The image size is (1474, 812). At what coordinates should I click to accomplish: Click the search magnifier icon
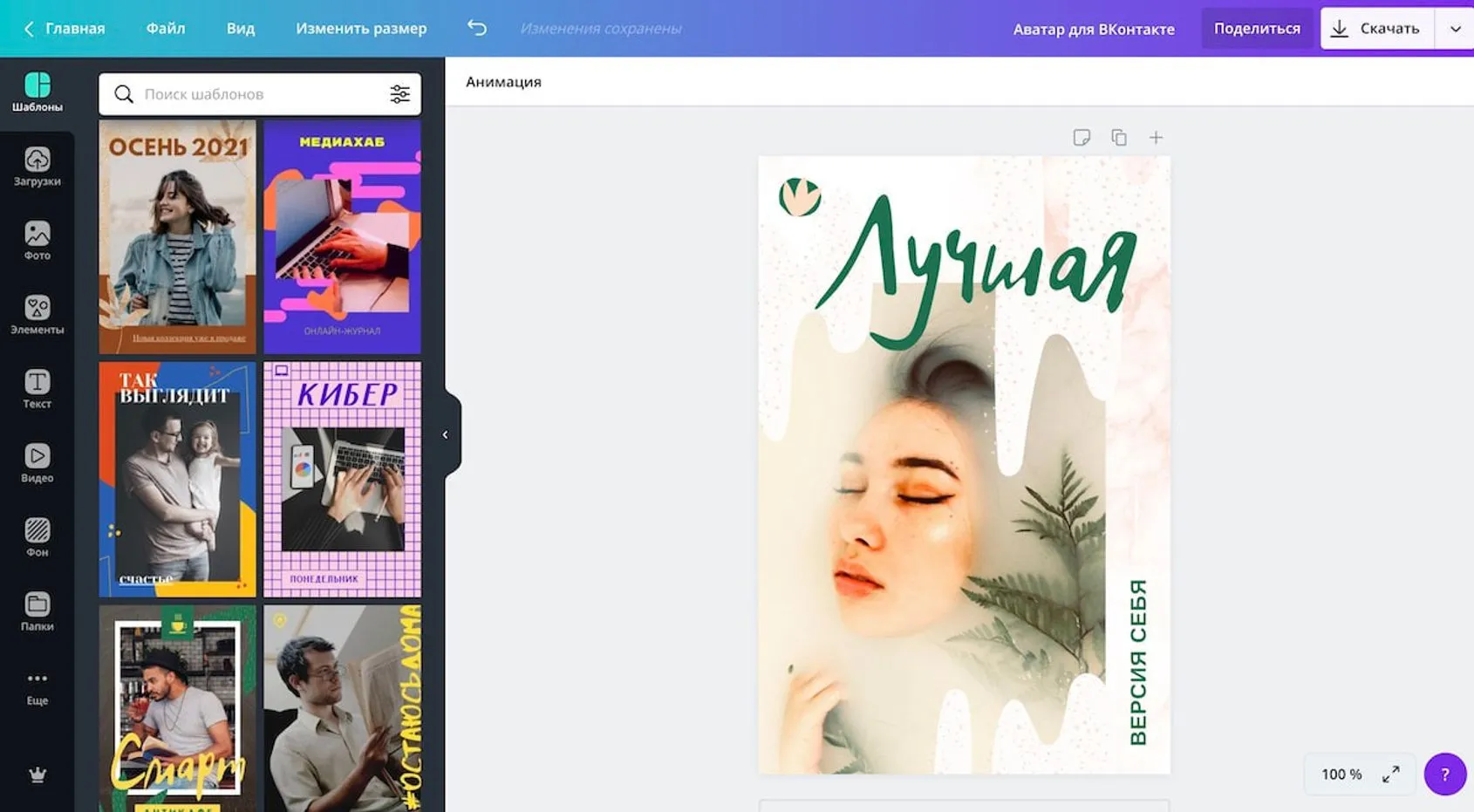pos(124,94)
